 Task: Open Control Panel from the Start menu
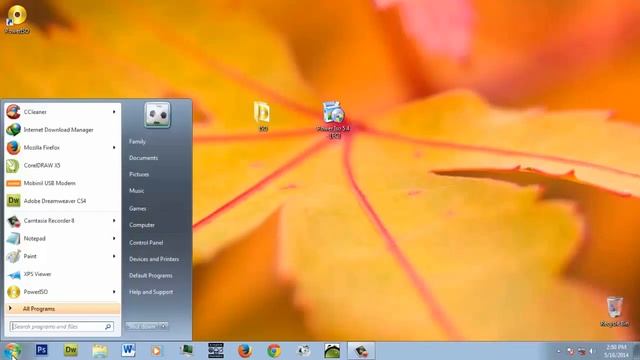point(146,243)
